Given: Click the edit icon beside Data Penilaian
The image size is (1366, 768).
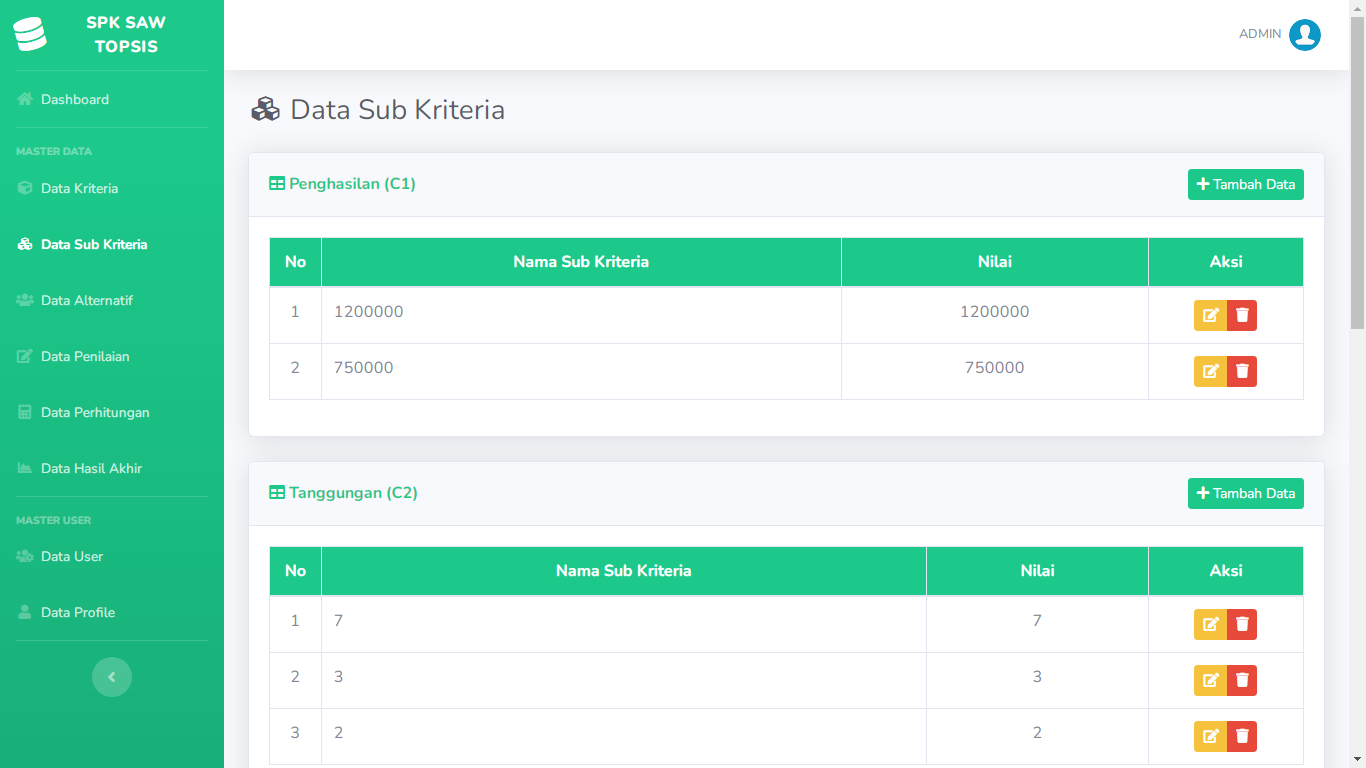Looking at the screenshot, I should click(25, 356).
